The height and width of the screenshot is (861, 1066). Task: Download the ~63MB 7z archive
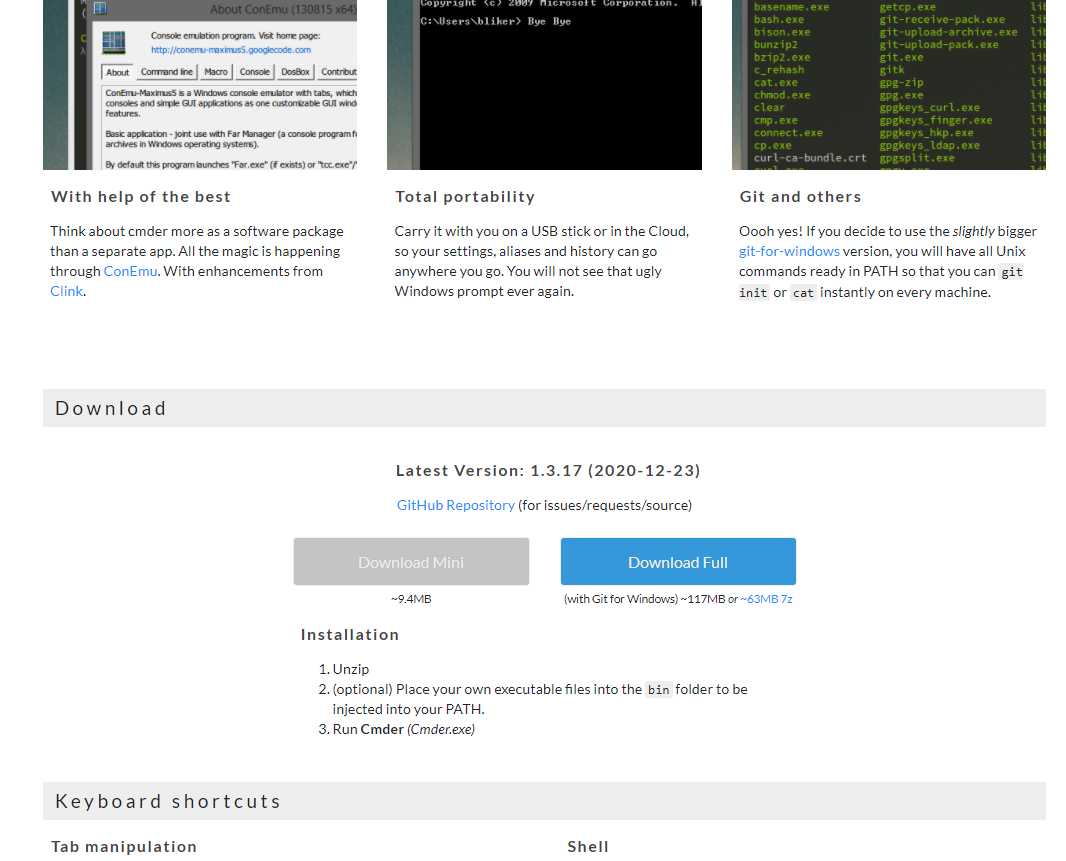[766, 599]
